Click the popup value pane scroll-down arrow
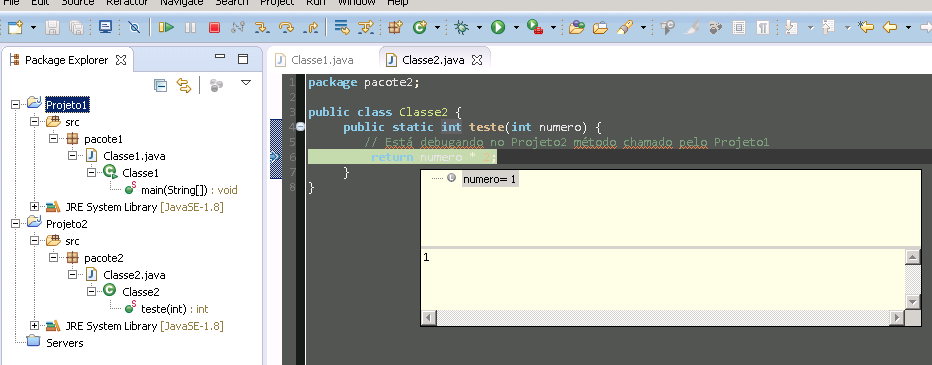Viewport: 932px width, 365px height. click(913, 302)
